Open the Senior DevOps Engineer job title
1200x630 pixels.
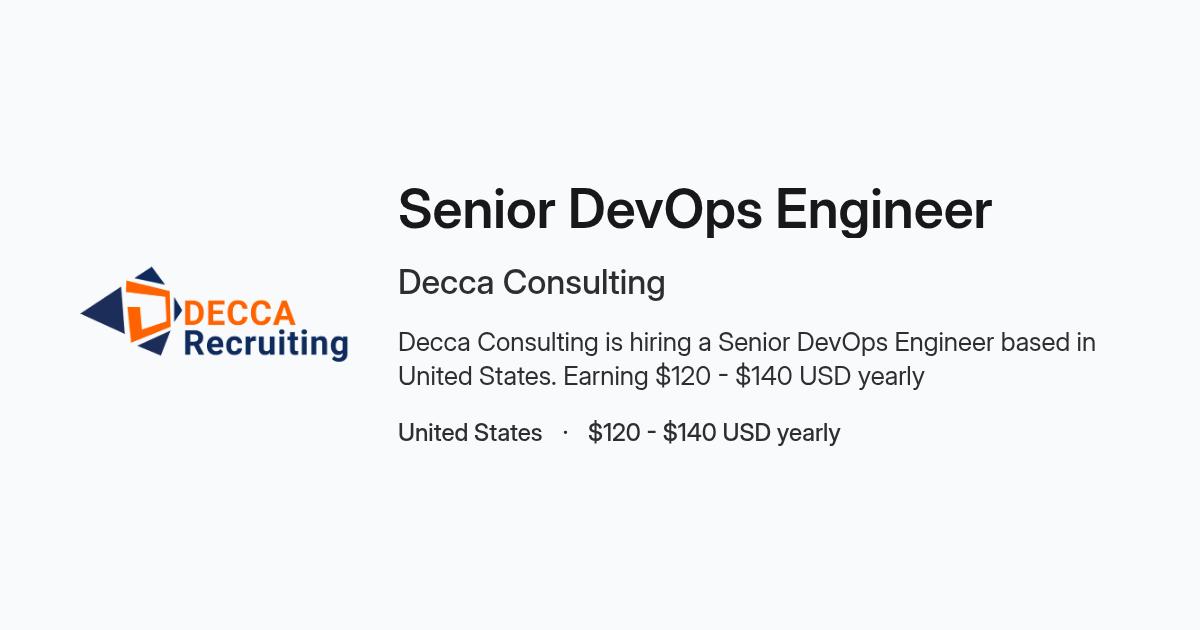tap(695, 210)
